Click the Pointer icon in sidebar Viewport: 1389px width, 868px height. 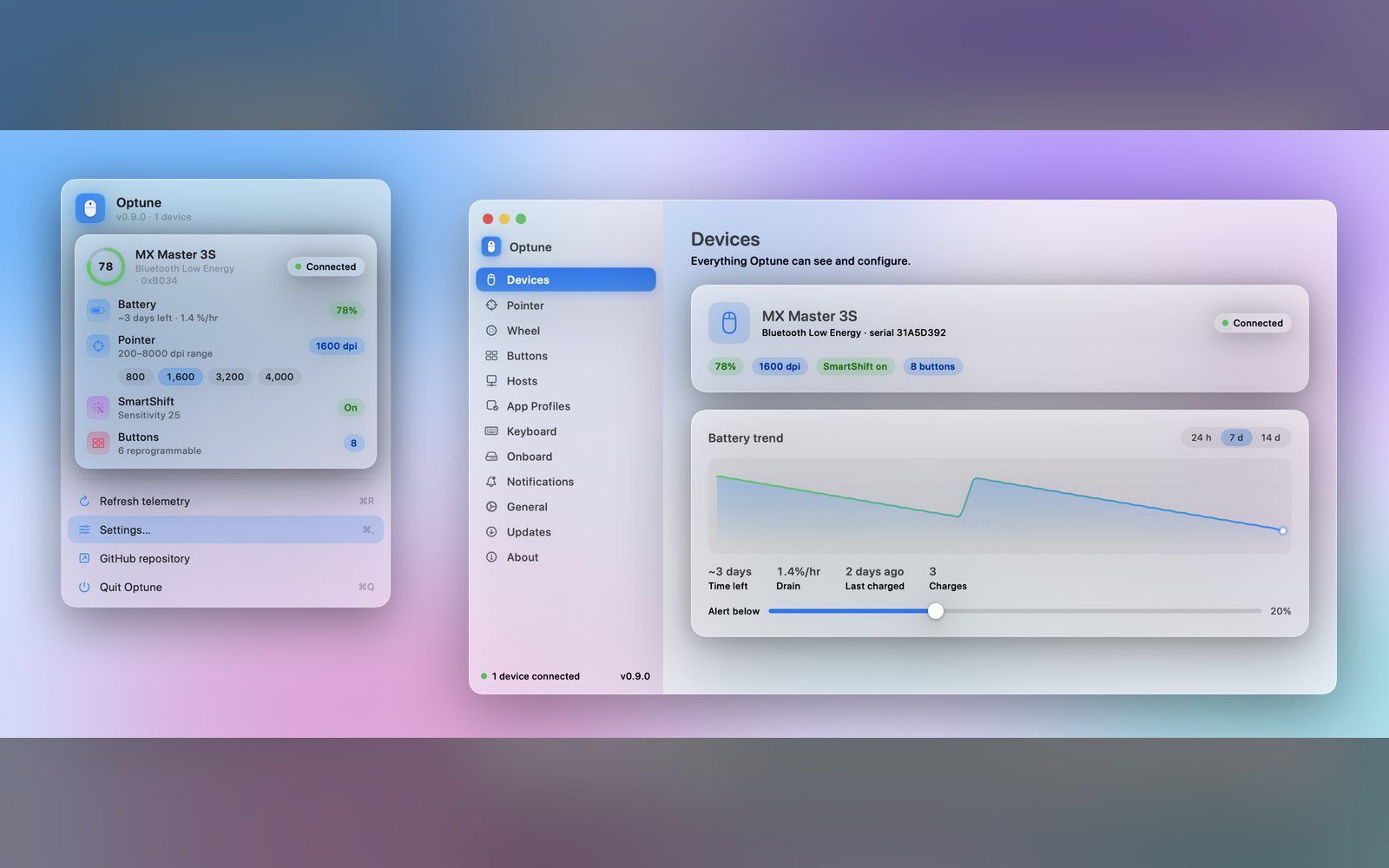[491, 306]
